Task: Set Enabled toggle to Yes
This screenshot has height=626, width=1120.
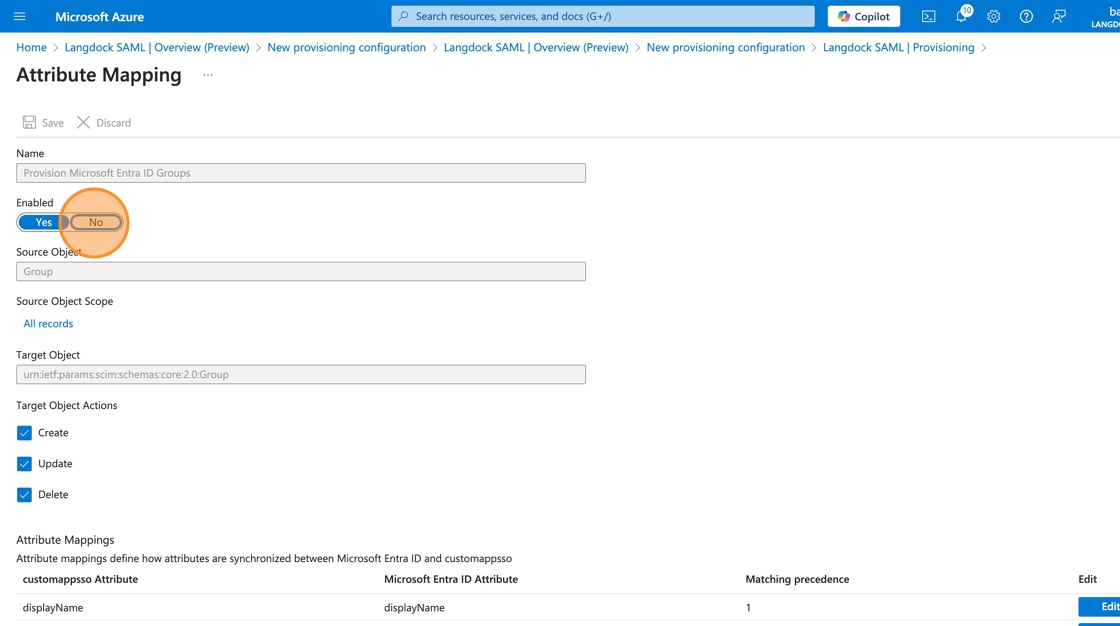Action: [43, 222]
